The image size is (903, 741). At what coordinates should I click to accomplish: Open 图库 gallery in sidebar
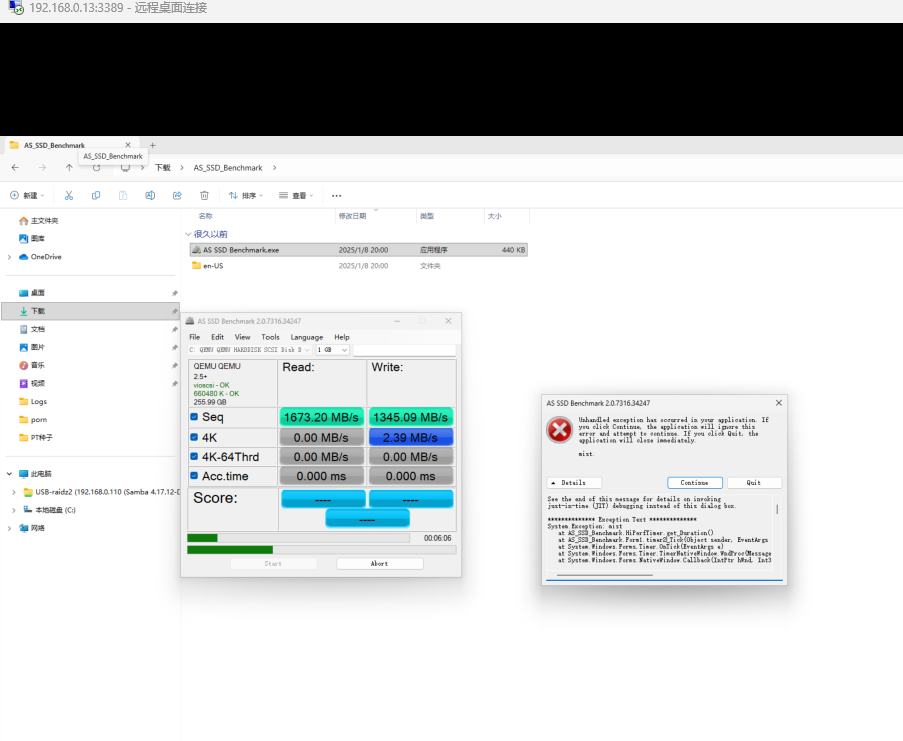click(32, 238)
